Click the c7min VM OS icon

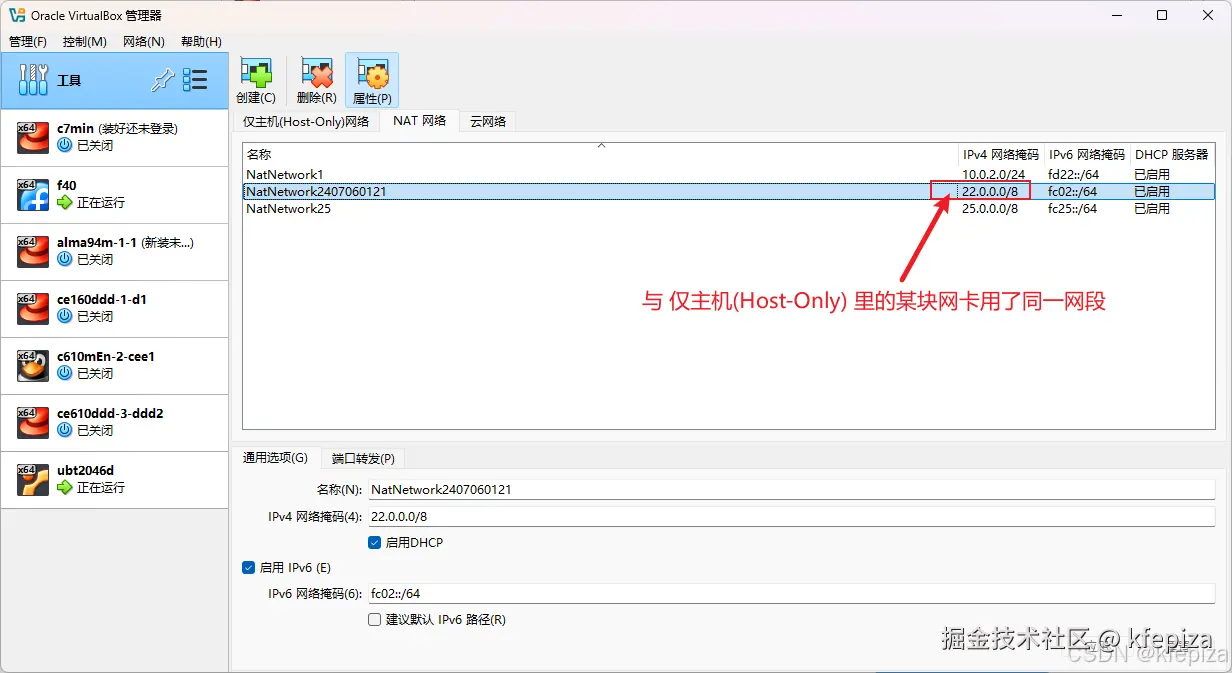click(x=33, y=138)
